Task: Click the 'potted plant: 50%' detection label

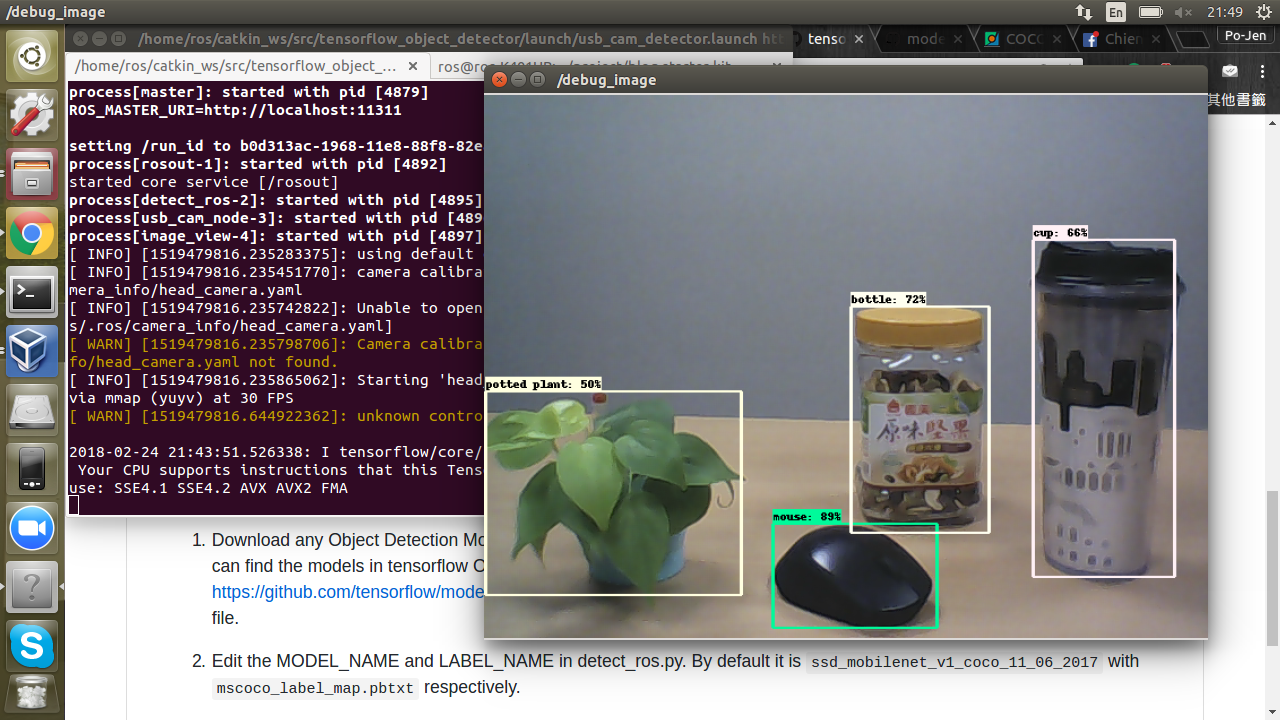Action: point(544,384)
